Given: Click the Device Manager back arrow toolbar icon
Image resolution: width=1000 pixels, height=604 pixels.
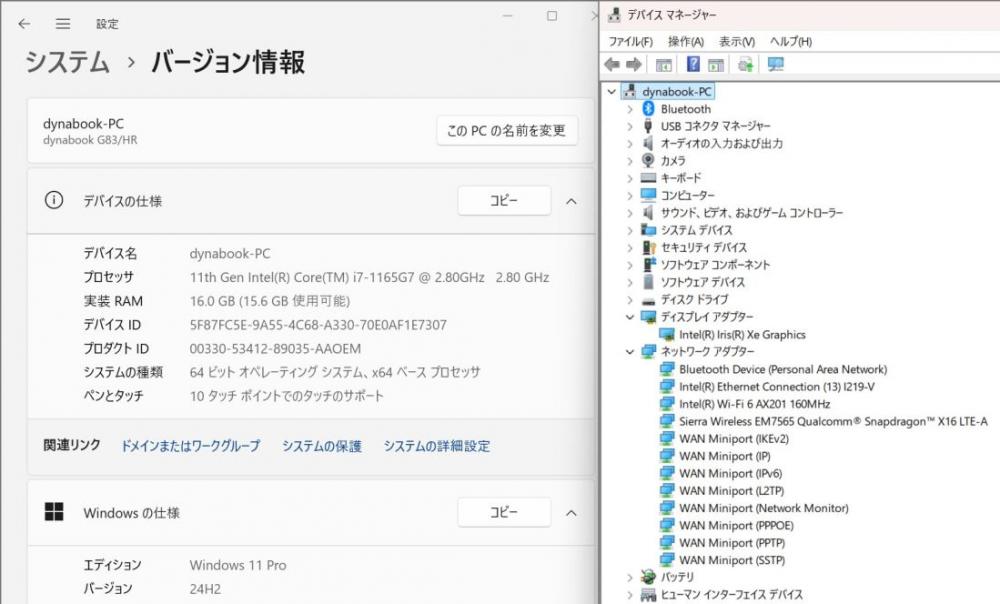Looking at the screenshot, I should point(612,64).
